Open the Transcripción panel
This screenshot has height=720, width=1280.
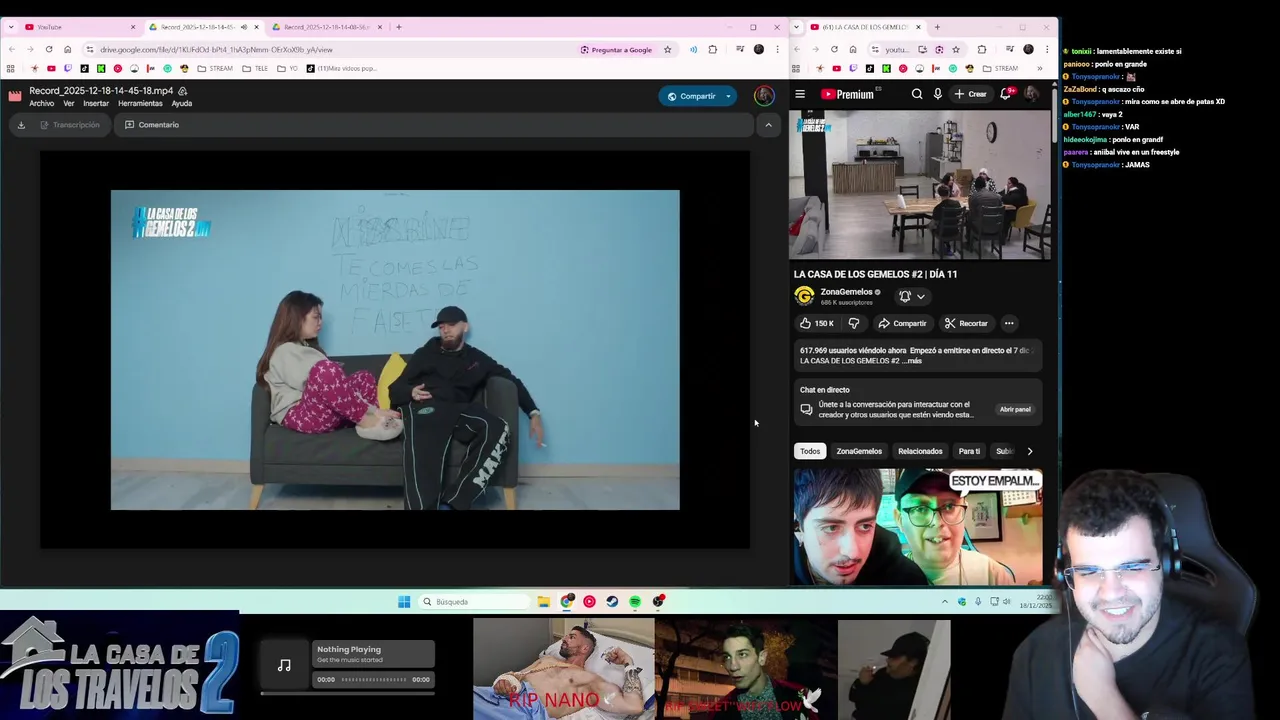(x=69, y=125)
